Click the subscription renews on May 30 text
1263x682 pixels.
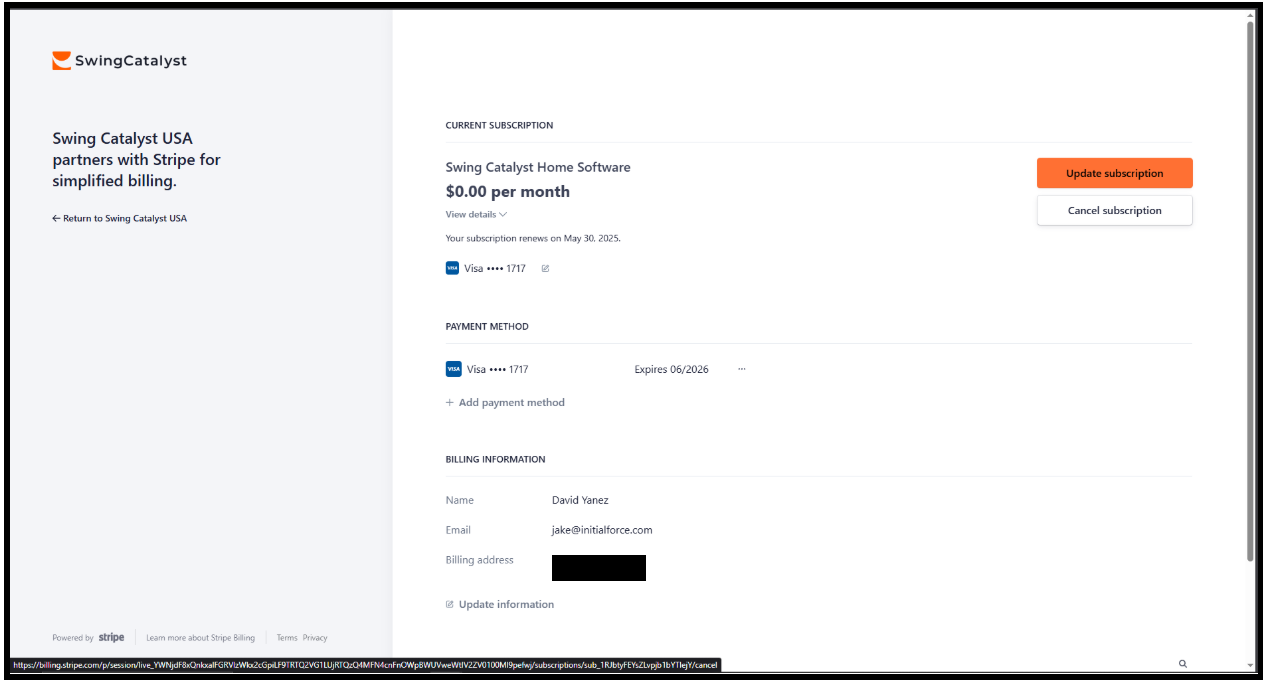coord(533,238)
